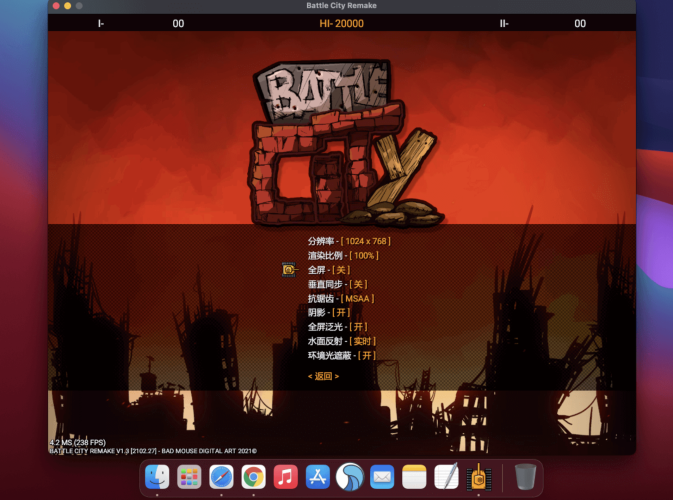673x500 pixels.
Task: Open Finder from the dock
Action: pos(157,477)
